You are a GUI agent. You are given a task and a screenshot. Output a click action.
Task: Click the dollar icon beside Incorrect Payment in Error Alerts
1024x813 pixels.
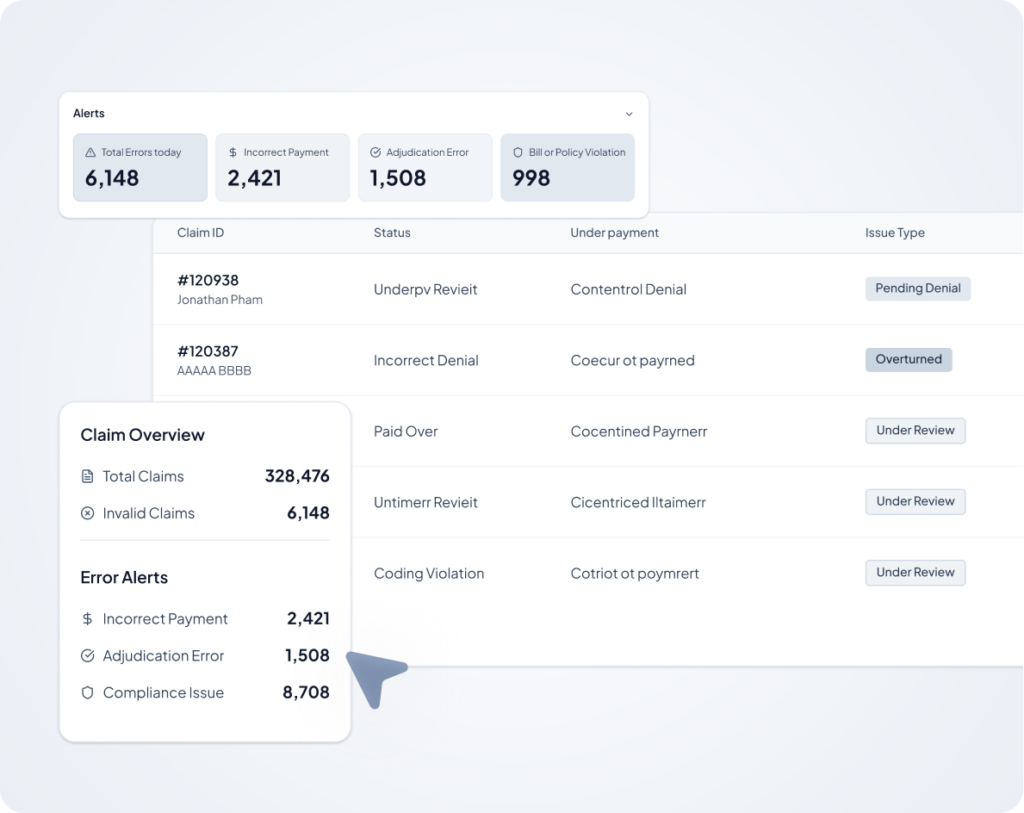click(87, 618)
